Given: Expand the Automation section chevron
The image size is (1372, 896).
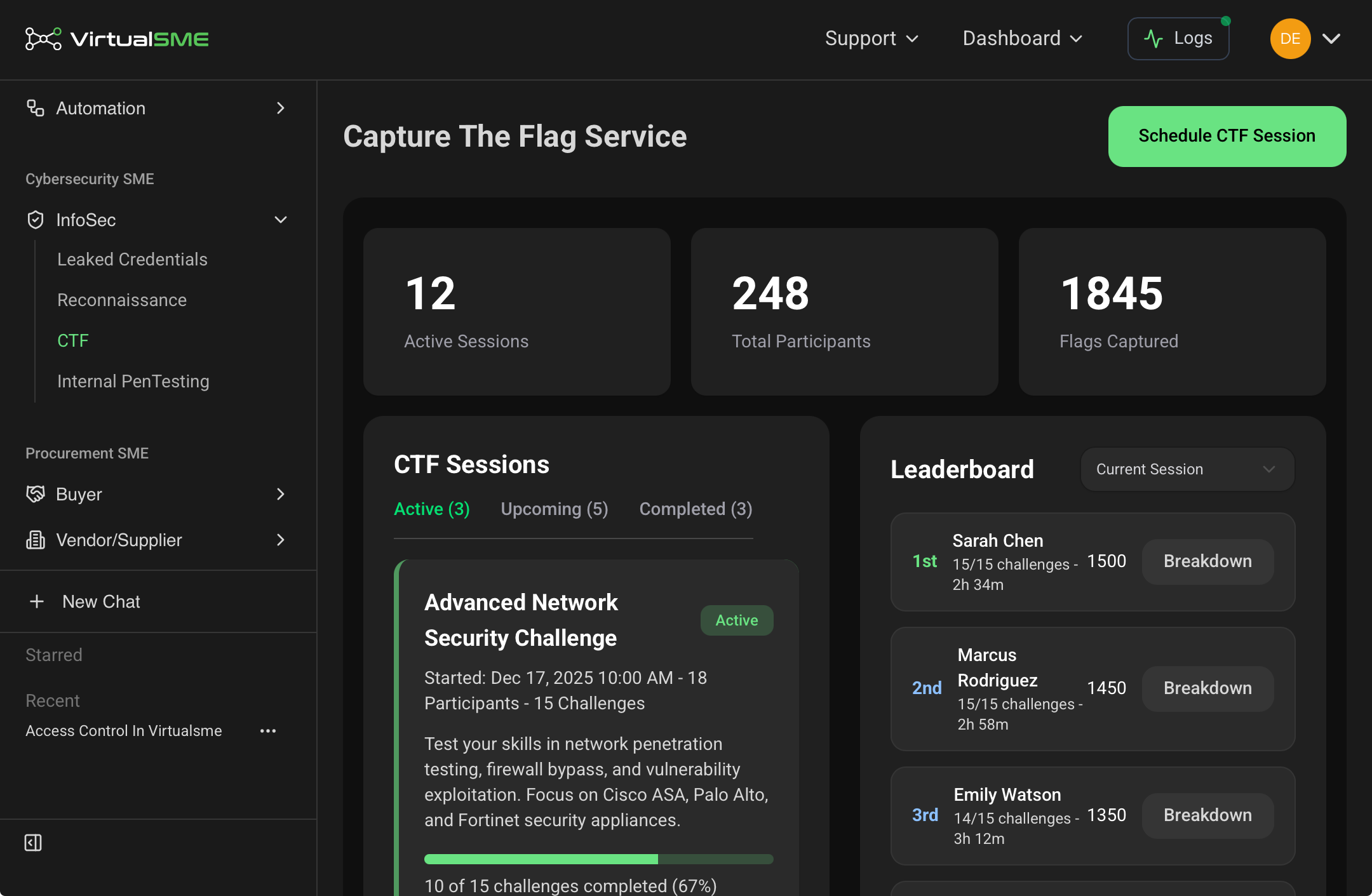Looking at the screenshot, I should point(281,108).
